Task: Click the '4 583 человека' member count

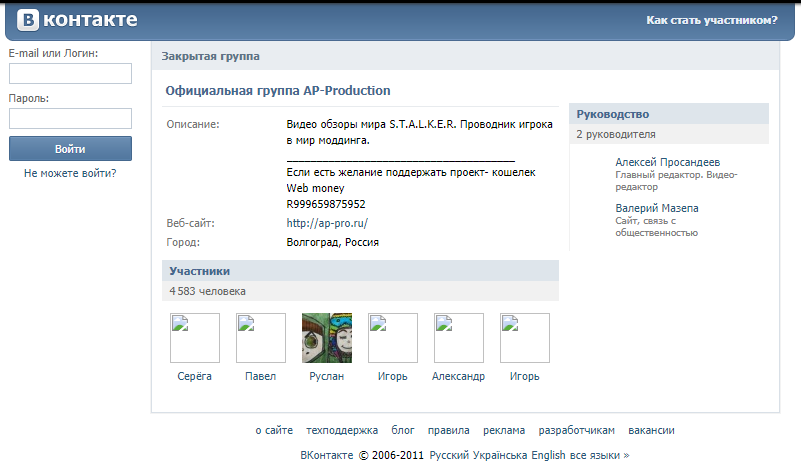Action: pyautogui.click(x=207, y=291)
